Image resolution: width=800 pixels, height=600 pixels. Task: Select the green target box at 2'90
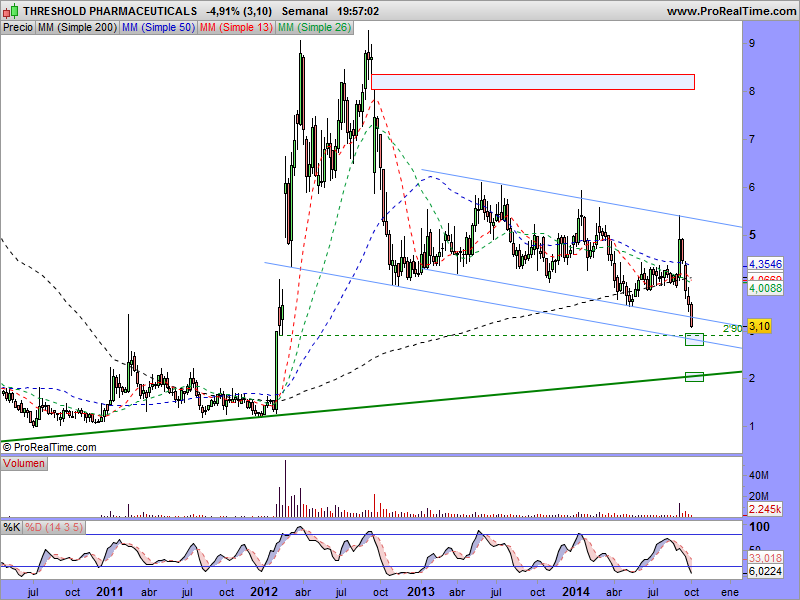(x=694, y=339)
